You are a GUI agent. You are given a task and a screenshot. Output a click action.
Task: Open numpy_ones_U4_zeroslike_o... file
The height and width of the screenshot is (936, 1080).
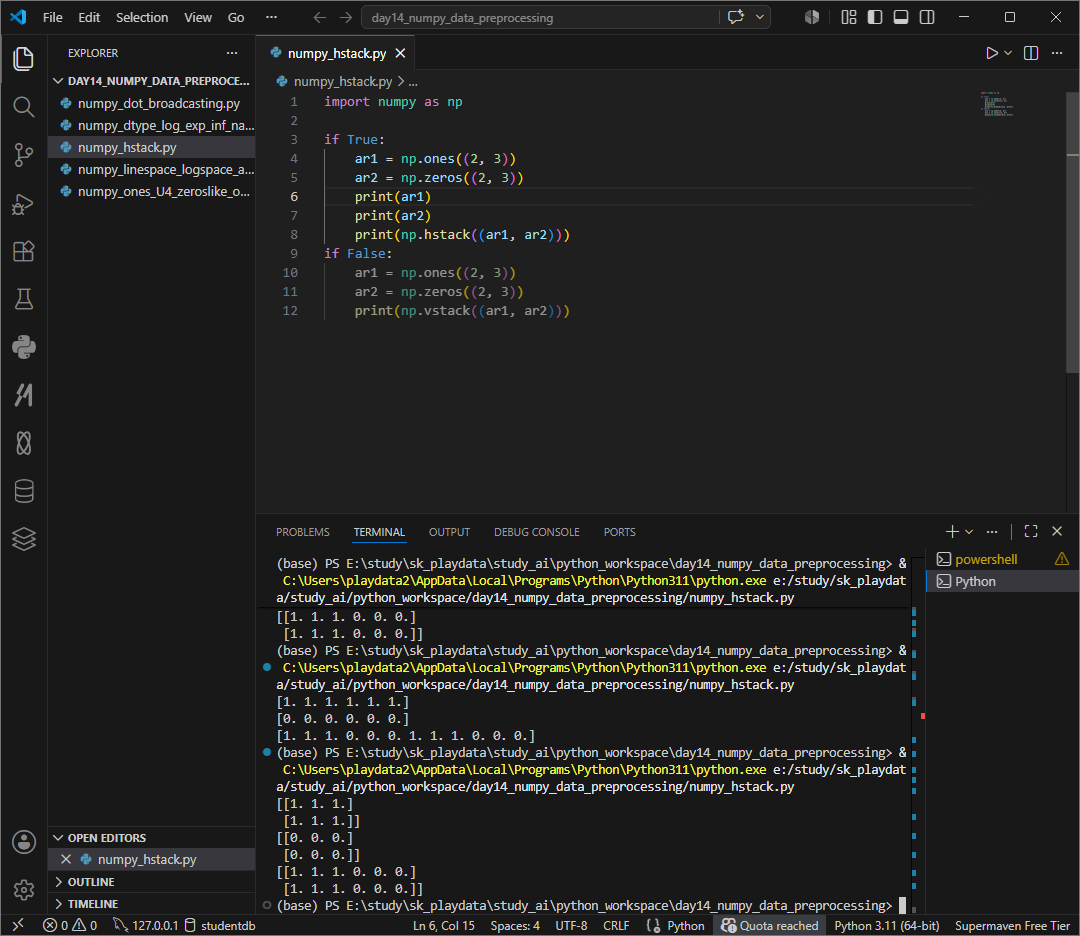[x=152, y=191]
